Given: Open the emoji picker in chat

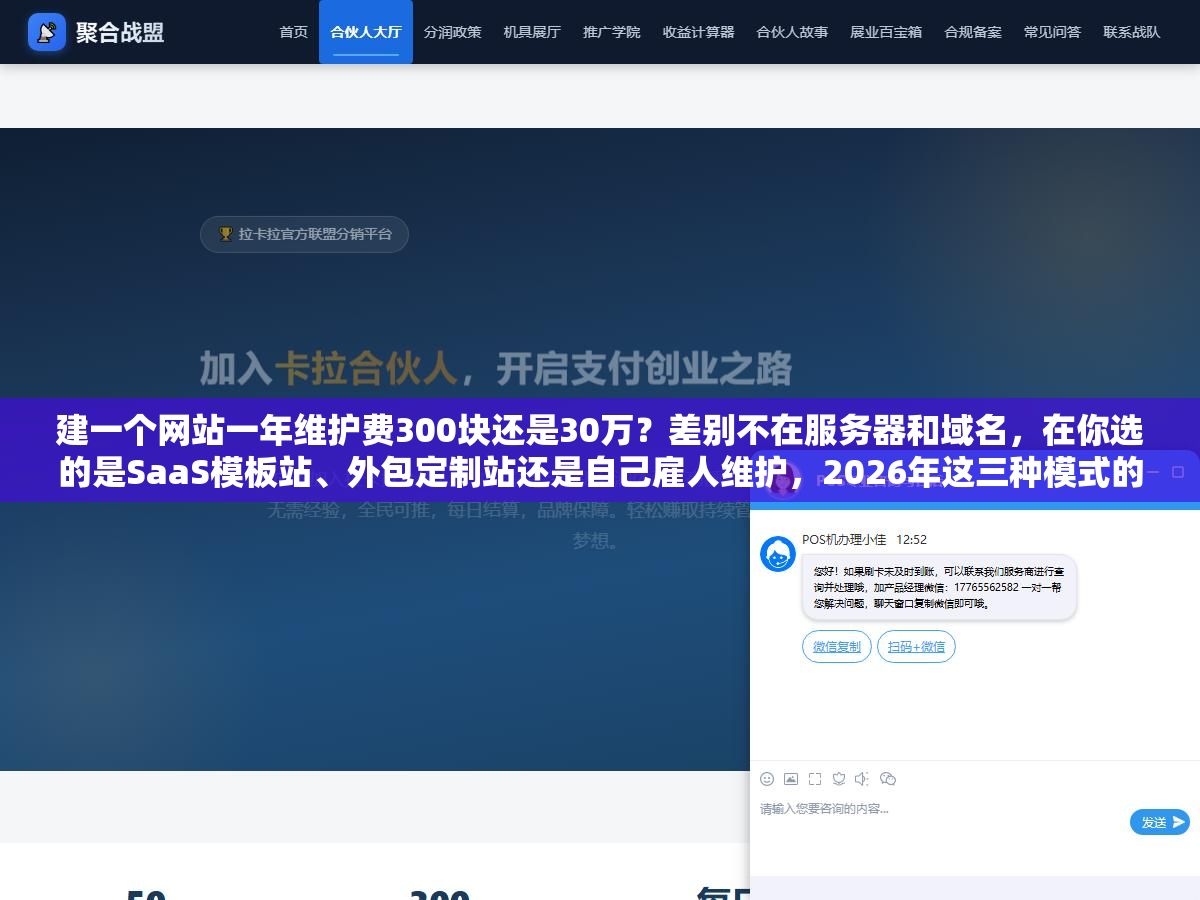Looking at the screenshot, I should pos(767,779).
